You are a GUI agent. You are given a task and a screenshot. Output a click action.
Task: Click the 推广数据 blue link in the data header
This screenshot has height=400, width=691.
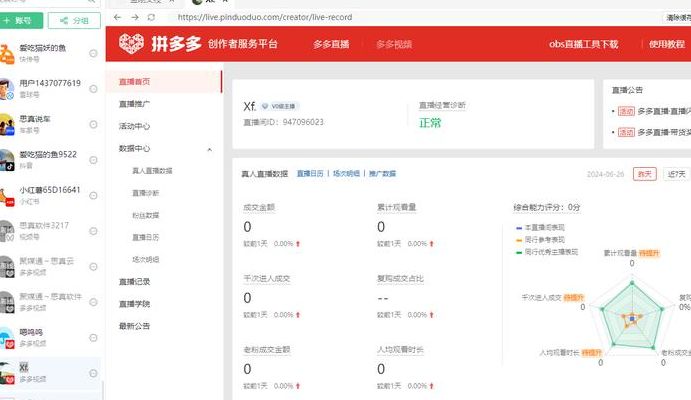(383, 174)
